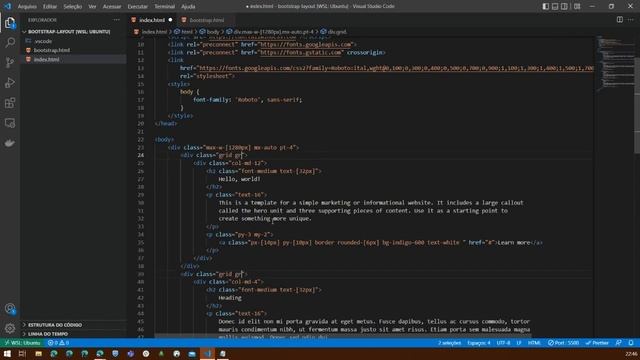The width and height of the screenshot is (640, 360).
Task: Change the UTF-8 file encoding
Action: (x=503, y=343)
